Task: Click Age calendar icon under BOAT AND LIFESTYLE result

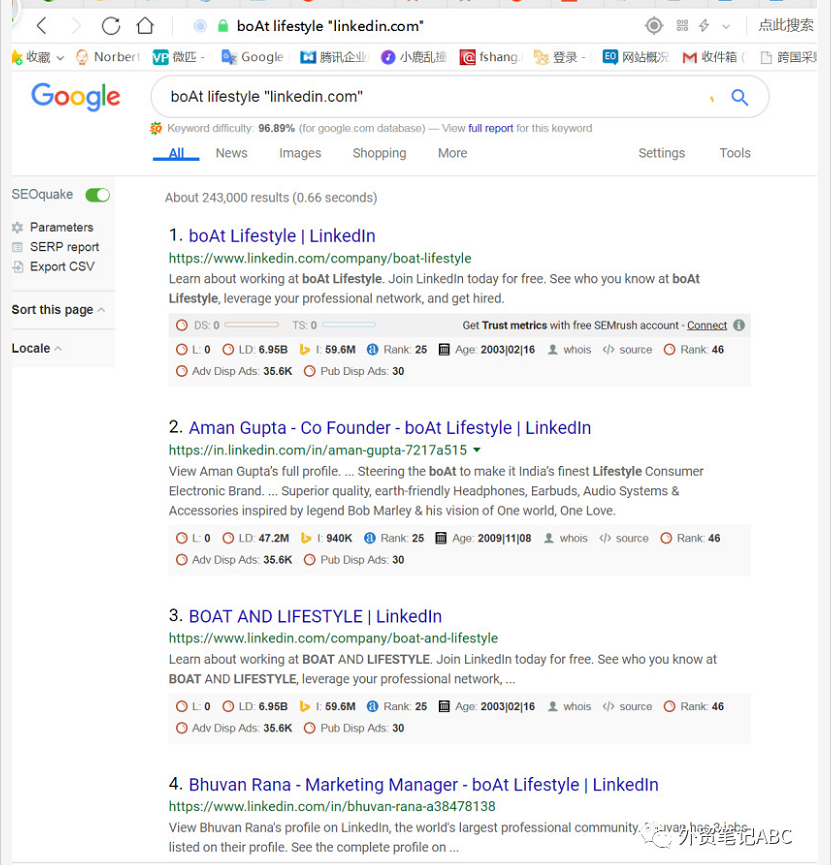Action: (x=444, y=707)
